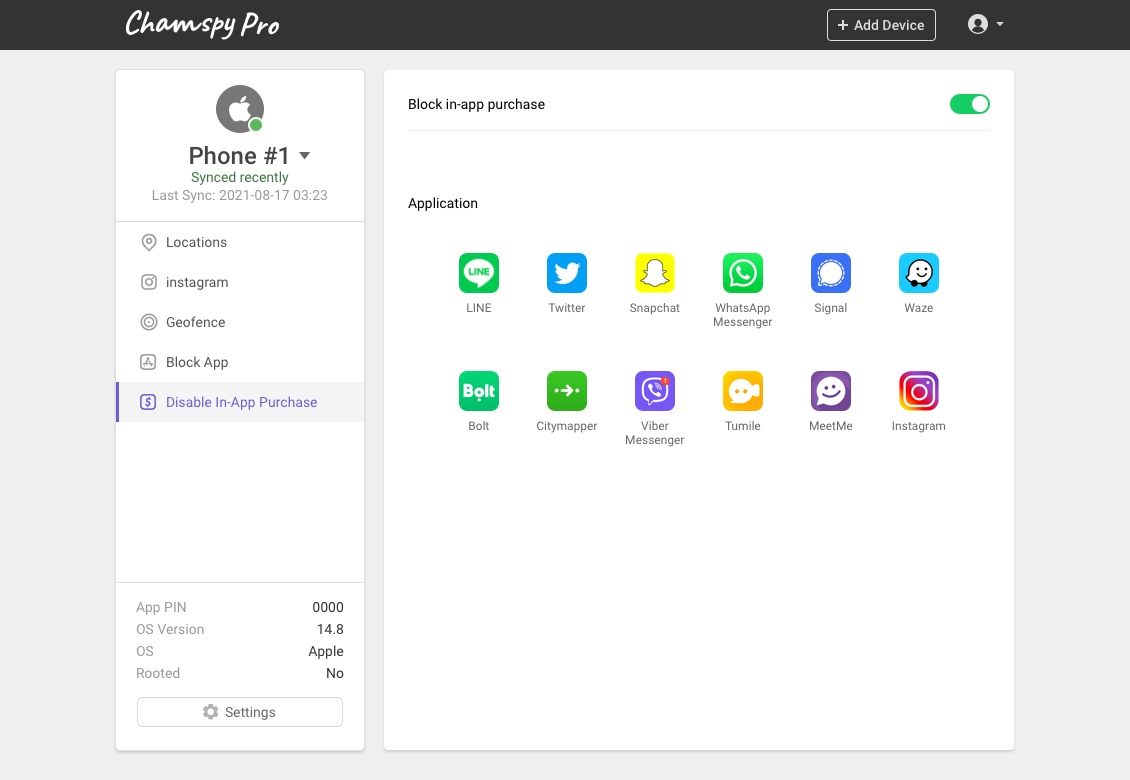The width and height of the screenshot is (1130, 780).
Task: Click the Signal app icon
Action: coord(830,273)
